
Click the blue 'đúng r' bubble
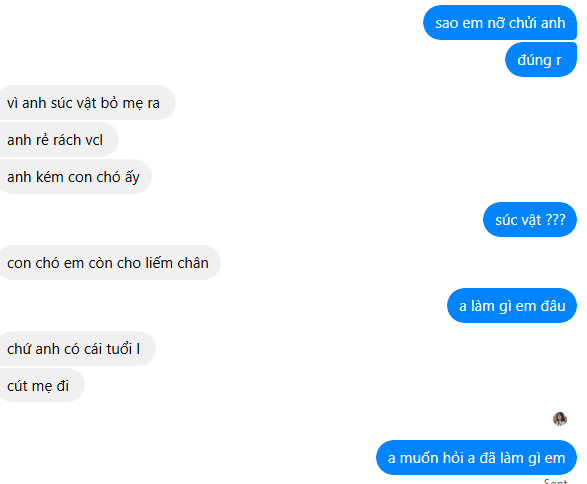point(541,60)
